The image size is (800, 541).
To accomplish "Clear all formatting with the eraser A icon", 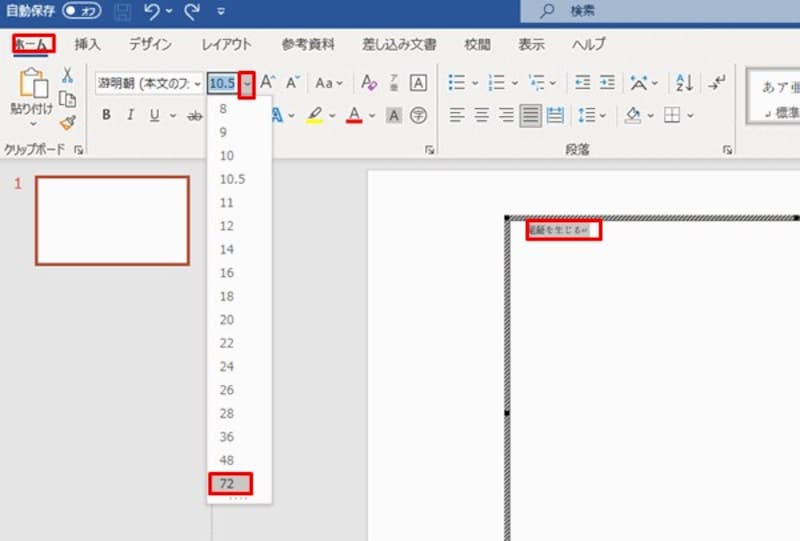I will [369, 82].
